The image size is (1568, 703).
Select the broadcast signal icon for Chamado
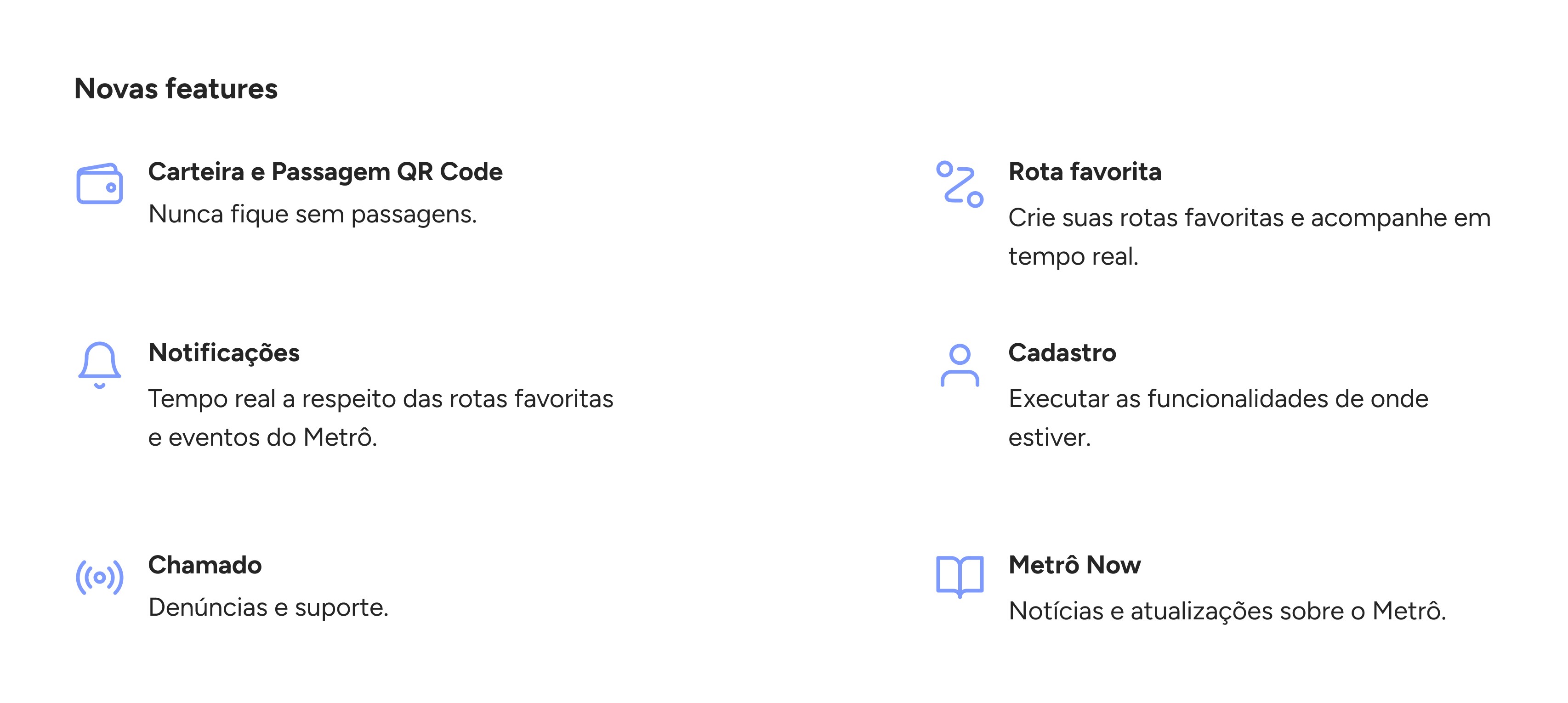pyautogui.click(x=99, y=577)
